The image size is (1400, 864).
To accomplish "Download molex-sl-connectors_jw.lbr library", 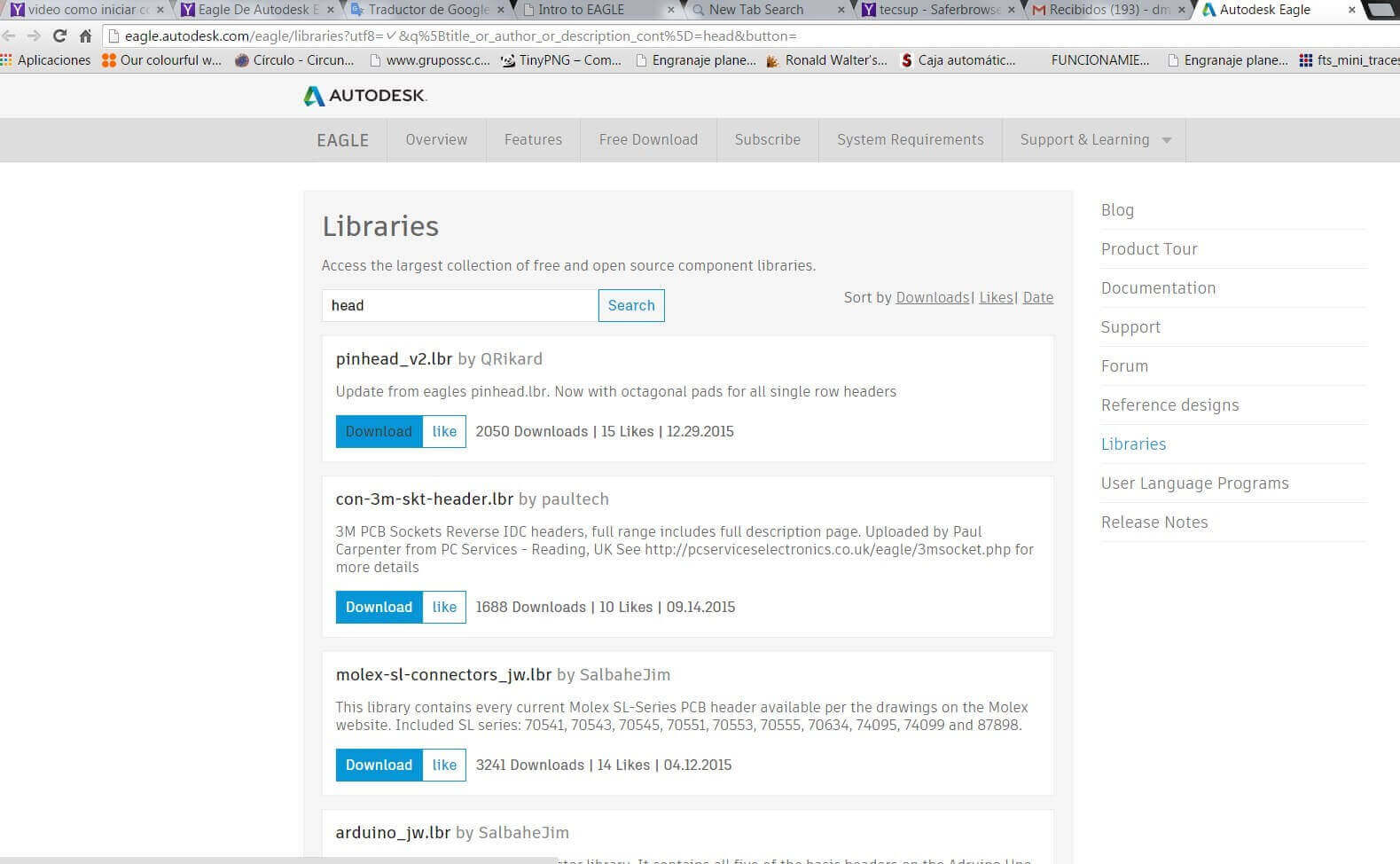I will point(379,766).
